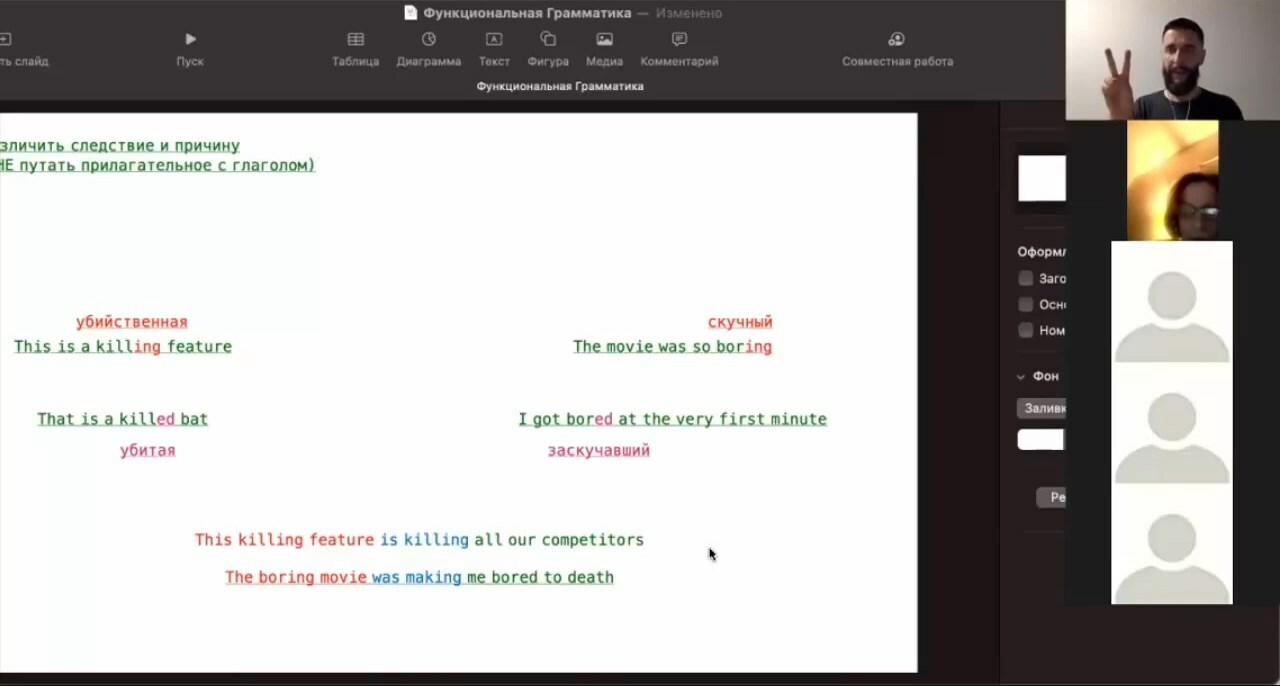This screenshot has width=1280, height=686.
Task: Toggle the Номер слайда checkbox
Action: pyautogui.click(x=1025, y=331)
